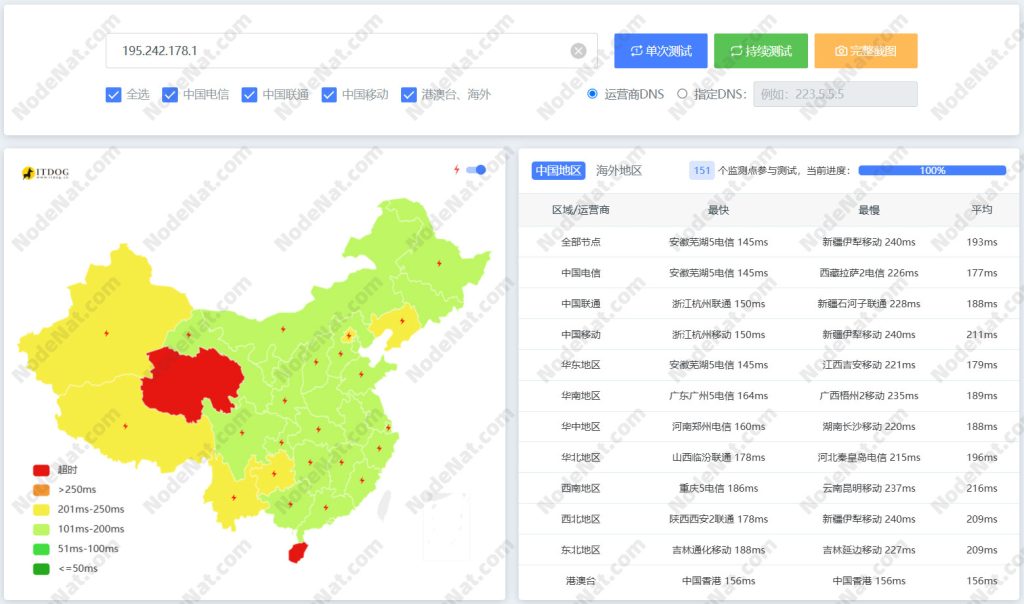Click 吉林通化移动 188ms cell
The height and width of the screenshot is (604, 1024).
718,550
